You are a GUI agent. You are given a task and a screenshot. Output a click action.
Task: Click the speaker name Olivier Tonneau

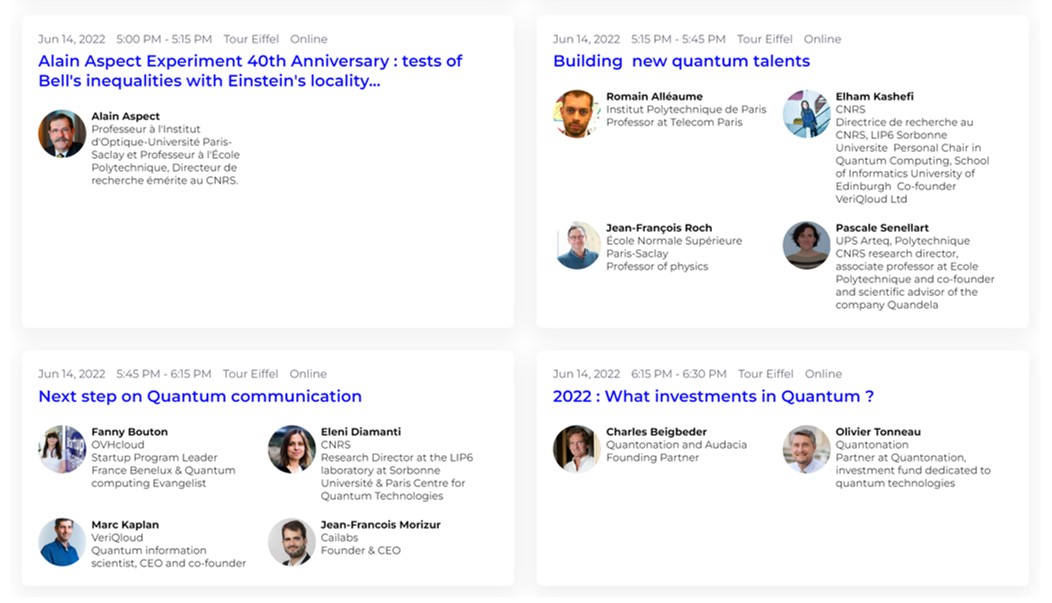[878, 432]
